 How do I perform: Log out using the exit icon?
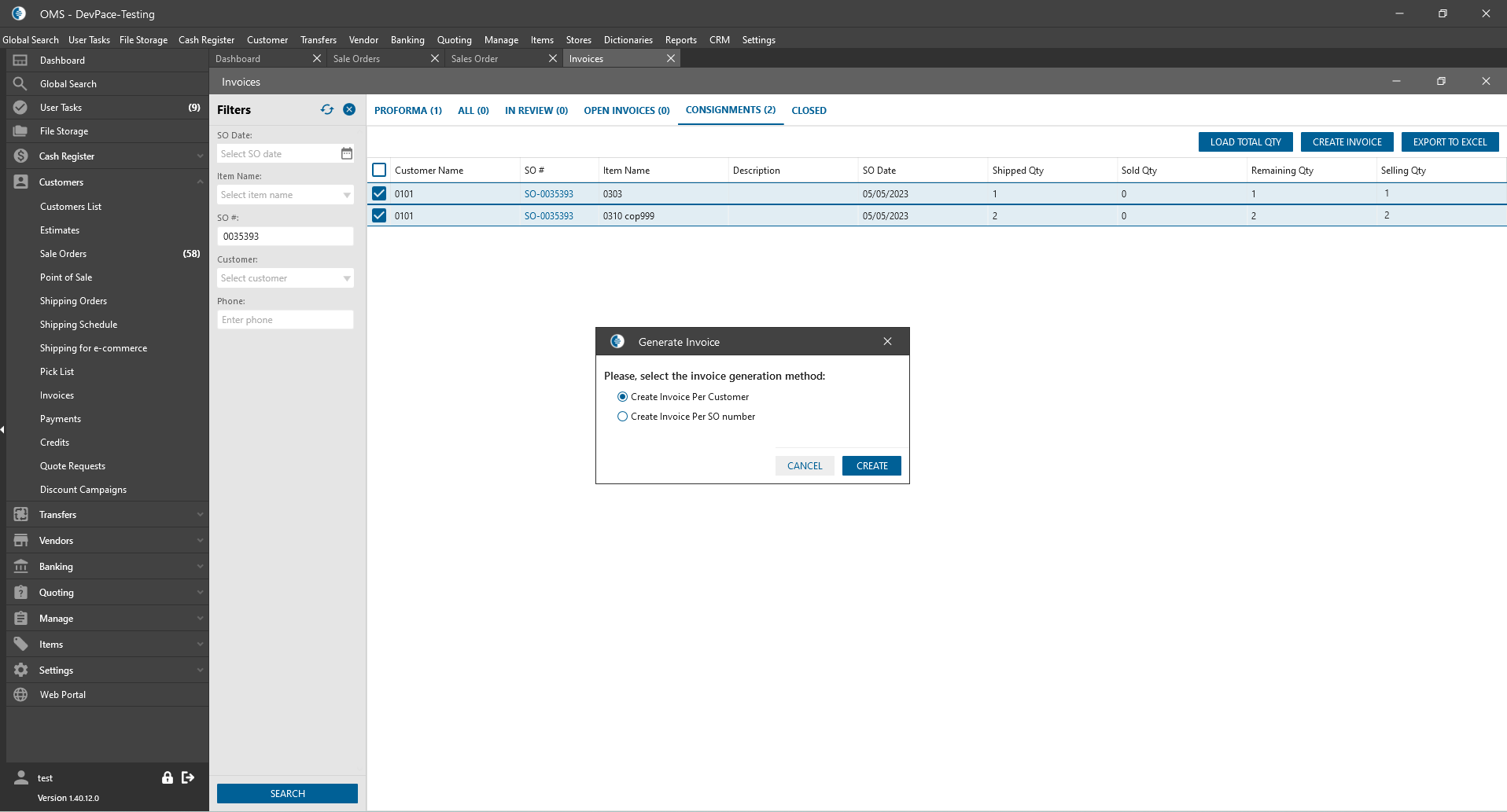188,777
